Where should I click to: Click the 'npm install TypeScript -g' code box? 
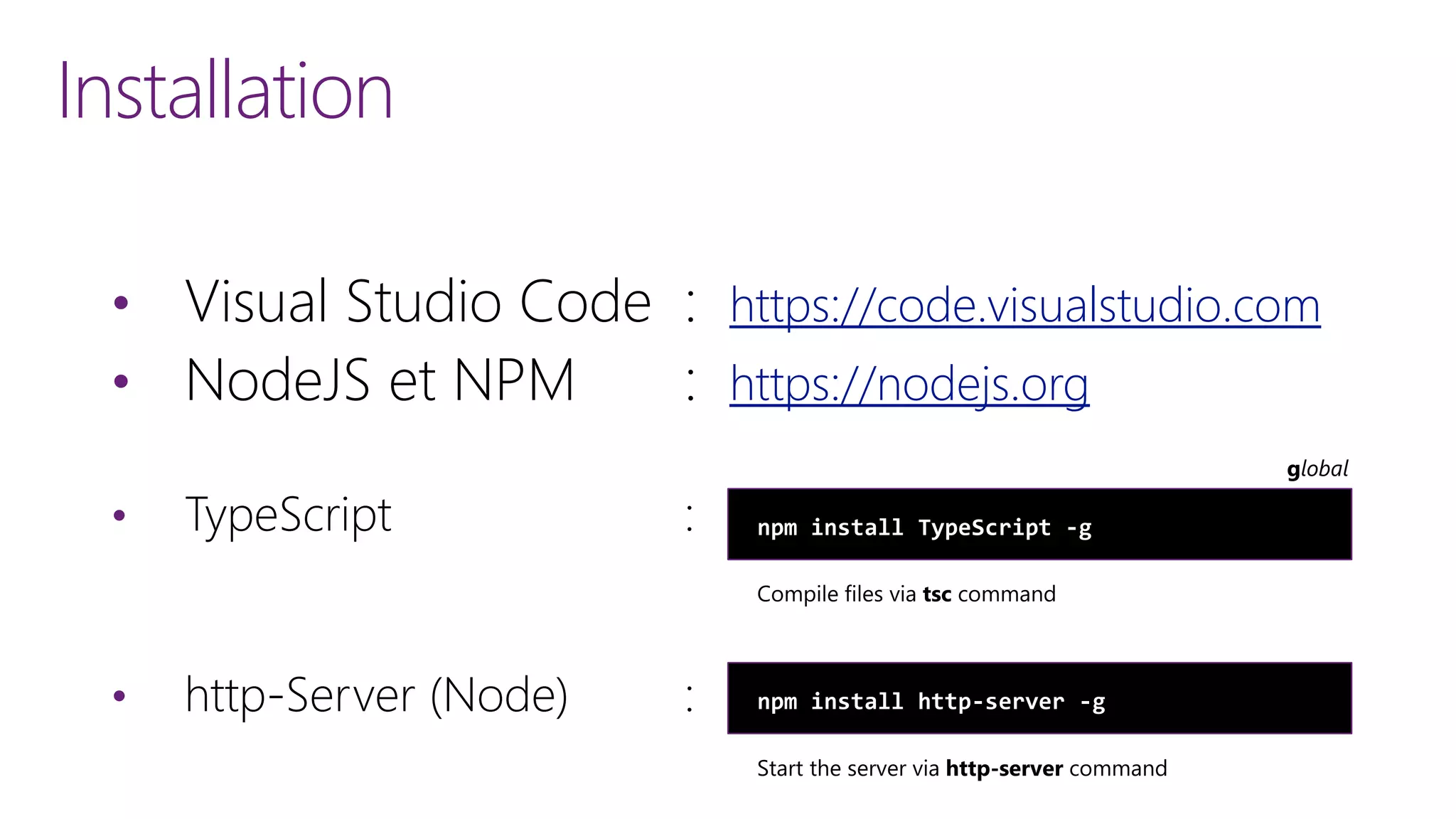1039,524
